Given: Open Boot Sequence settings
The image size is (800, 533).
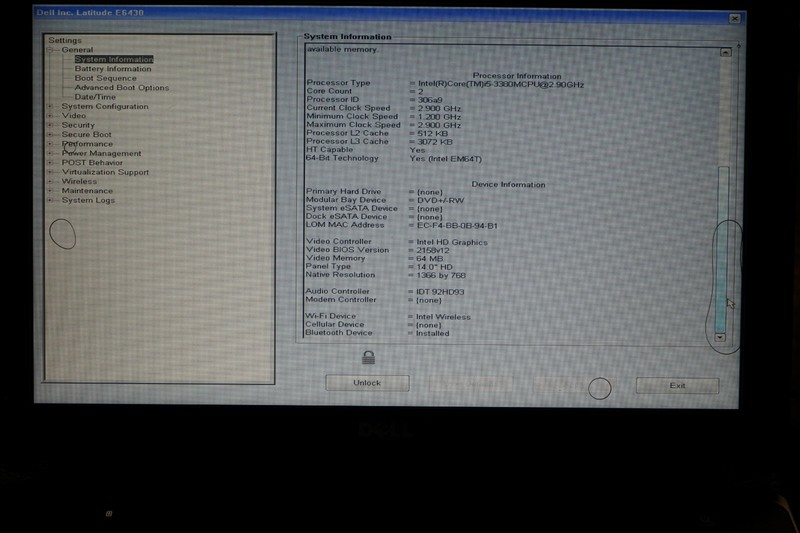Looking at the screenshot, I should (x=106, y=78).
